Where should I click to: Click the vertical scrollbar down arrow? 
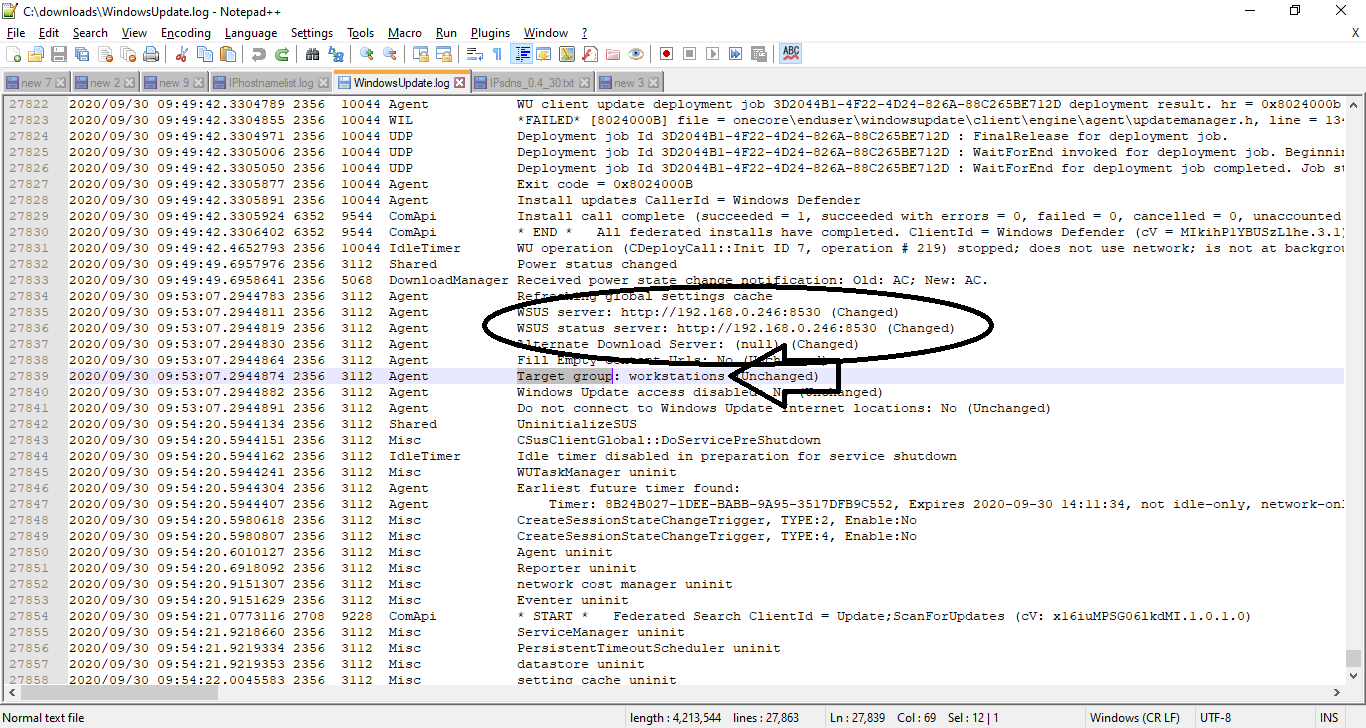(1353, 676)
